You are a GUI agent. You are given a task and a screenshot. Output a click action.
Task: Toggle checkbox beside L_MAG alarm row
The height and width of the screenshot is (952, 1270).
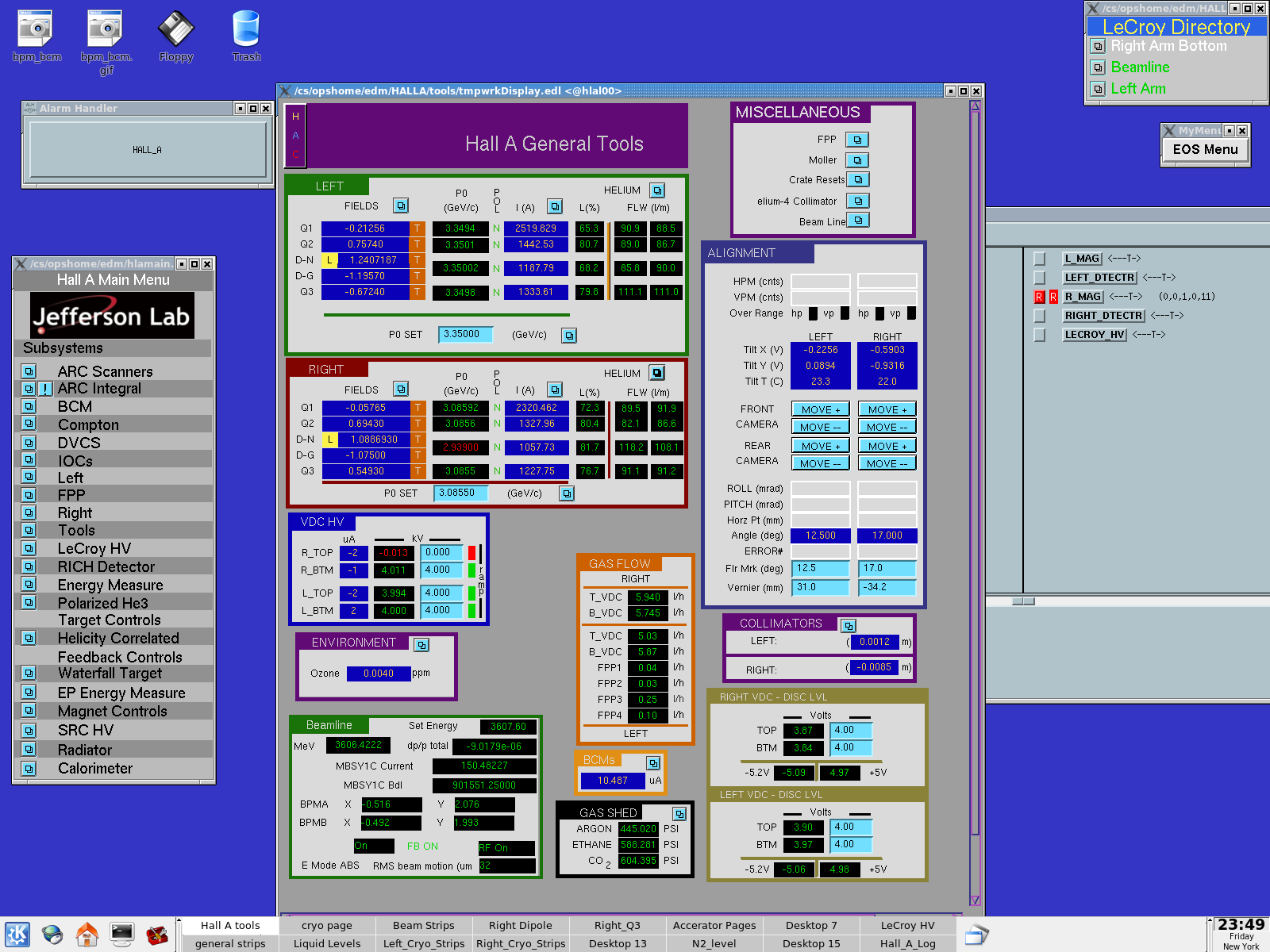pos(1039,259)
